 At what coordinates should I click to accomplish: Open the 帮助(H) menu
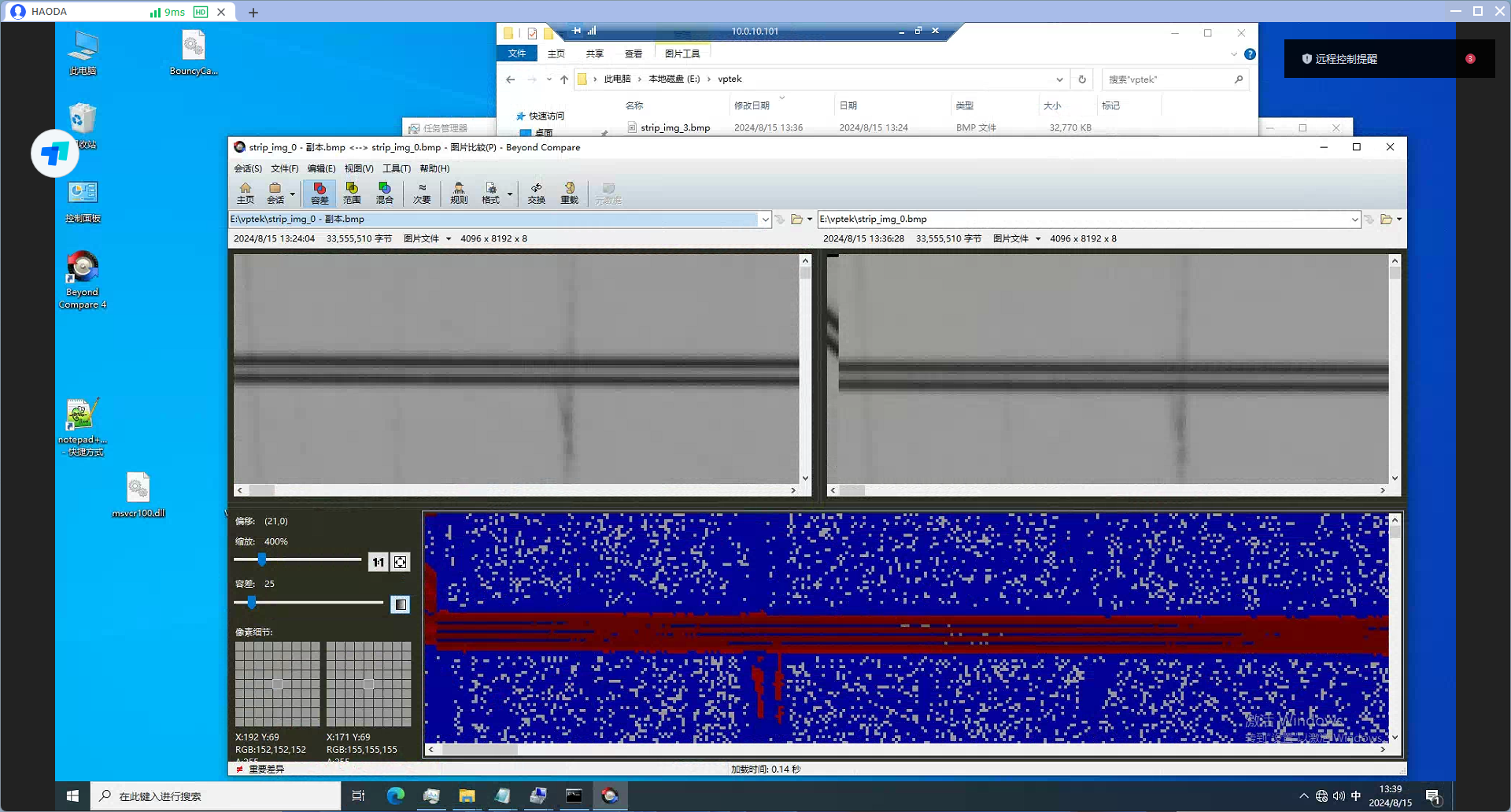click(434, 168)
